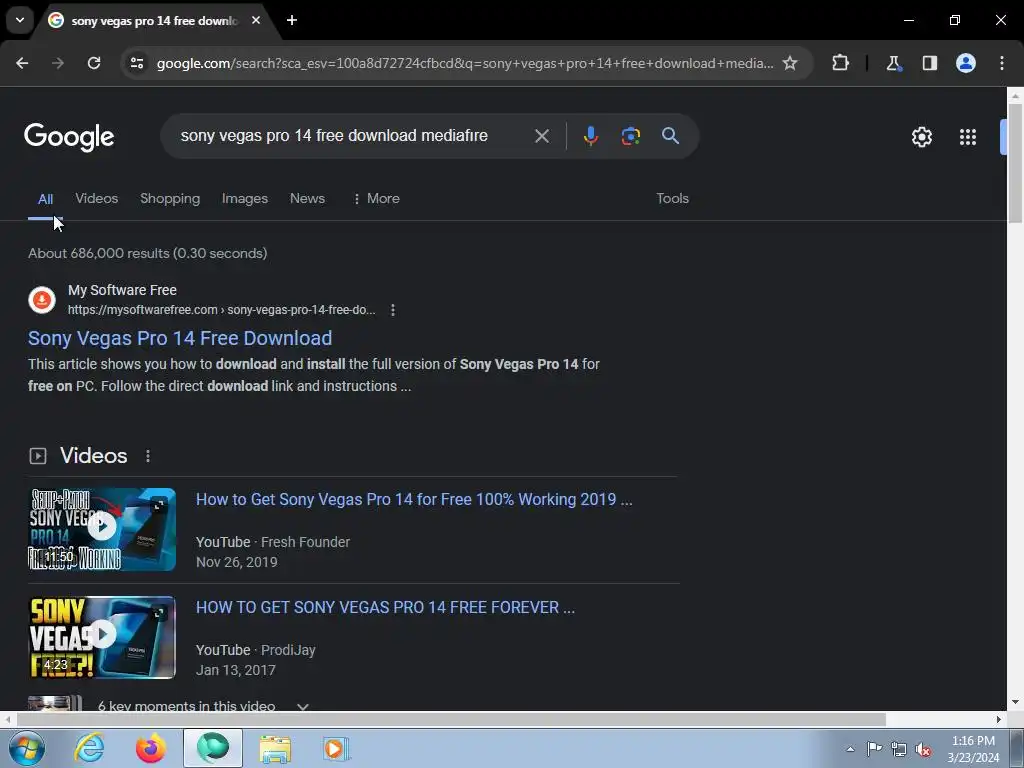1024x768 pixels.
Task: Open the network tray icon
Action: (899, 749)
